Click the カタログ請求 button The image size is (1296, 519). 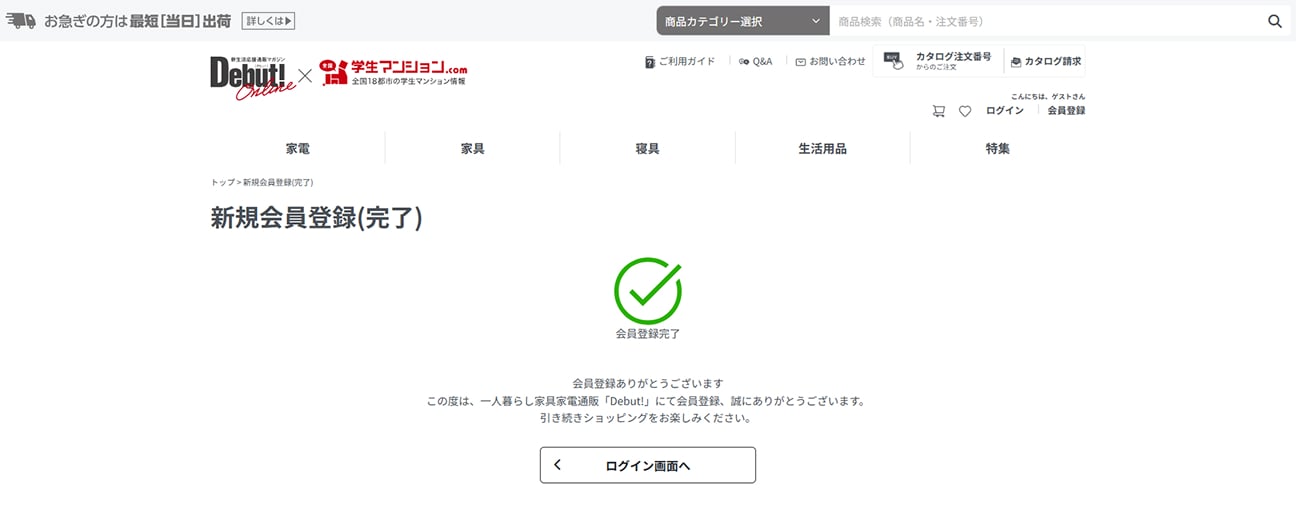pyautogui.click(x=1045, y=61)
